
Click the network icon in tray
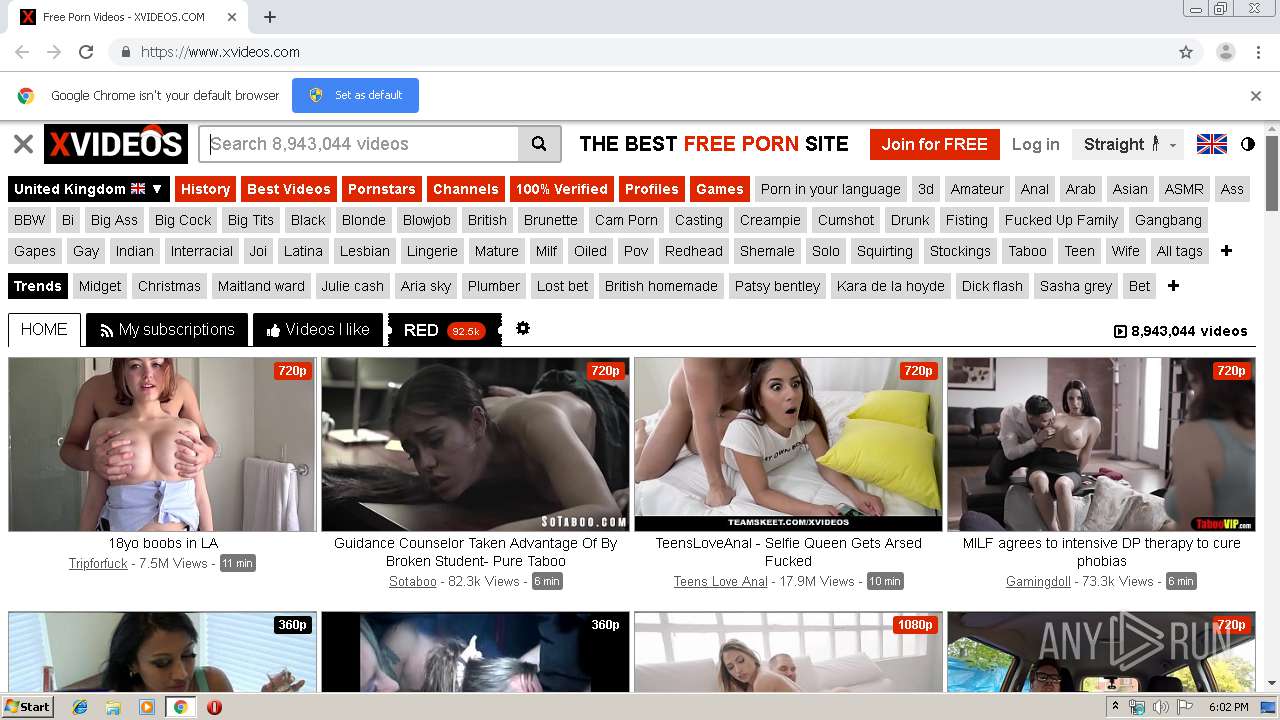click(x=1137, y=707)
